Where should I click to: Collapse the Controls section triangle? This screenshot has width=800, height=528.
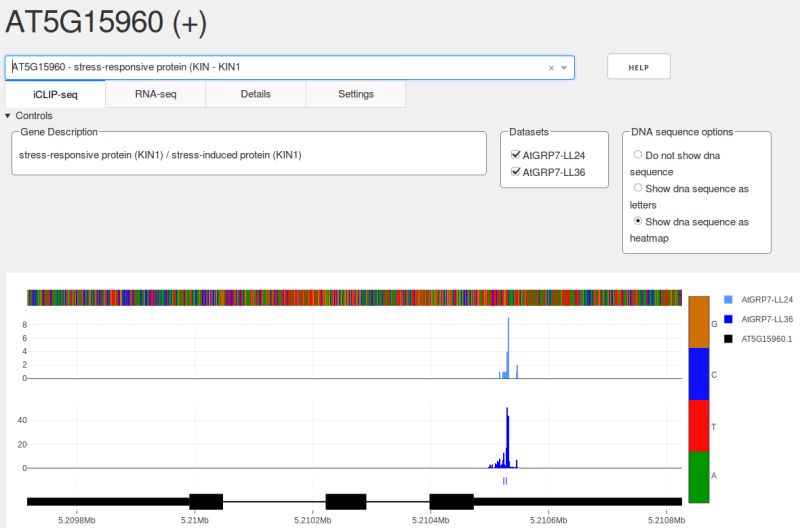click(x=8, y=116)
